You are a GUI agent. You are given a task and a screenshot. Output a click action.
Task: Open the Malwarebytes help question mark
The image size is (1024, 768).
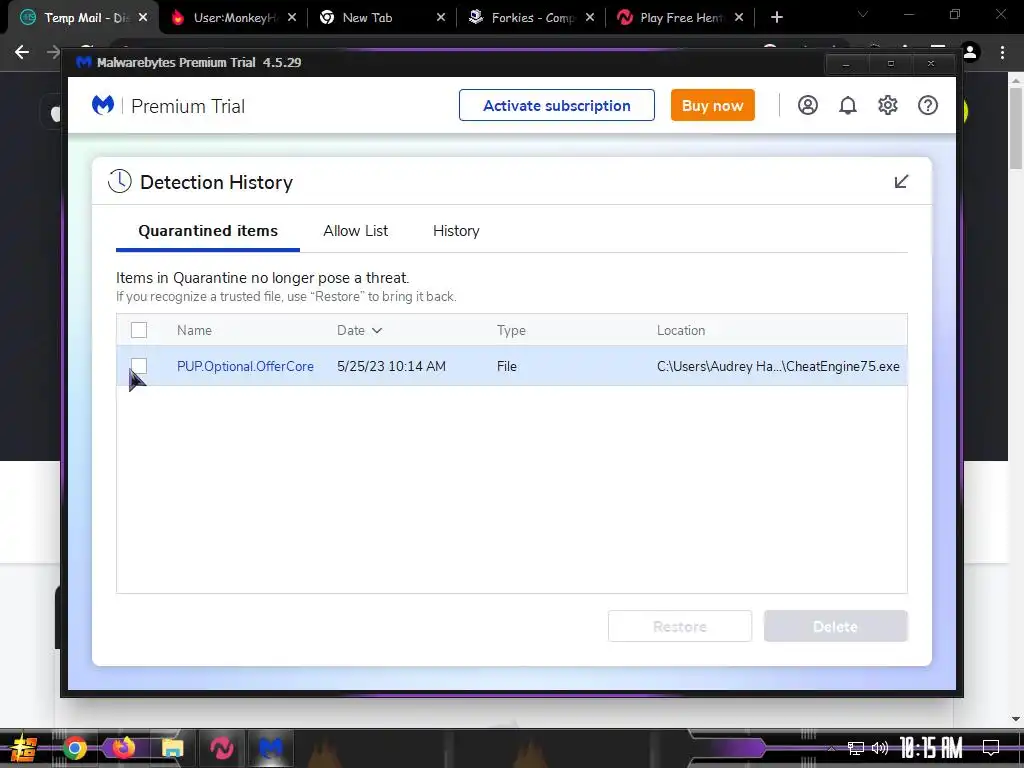pos(927,105)
